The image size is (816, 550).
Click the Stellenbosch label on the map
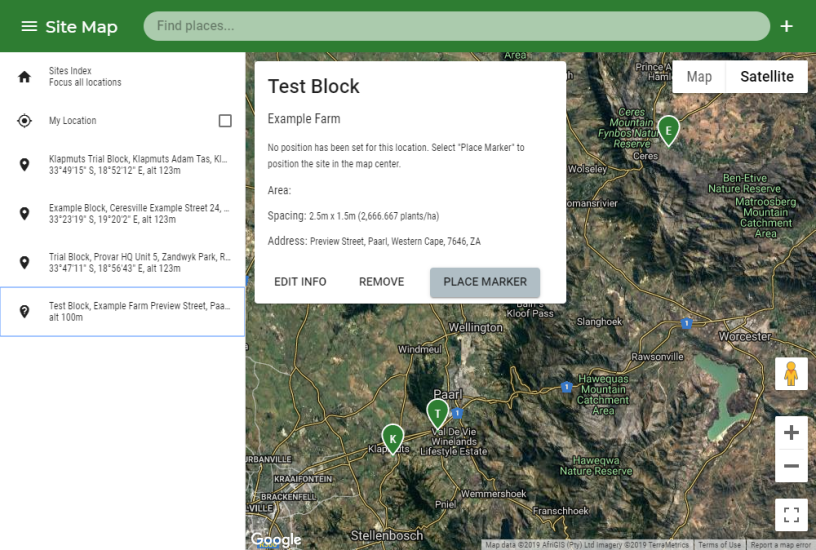click(x=387, y=535)
